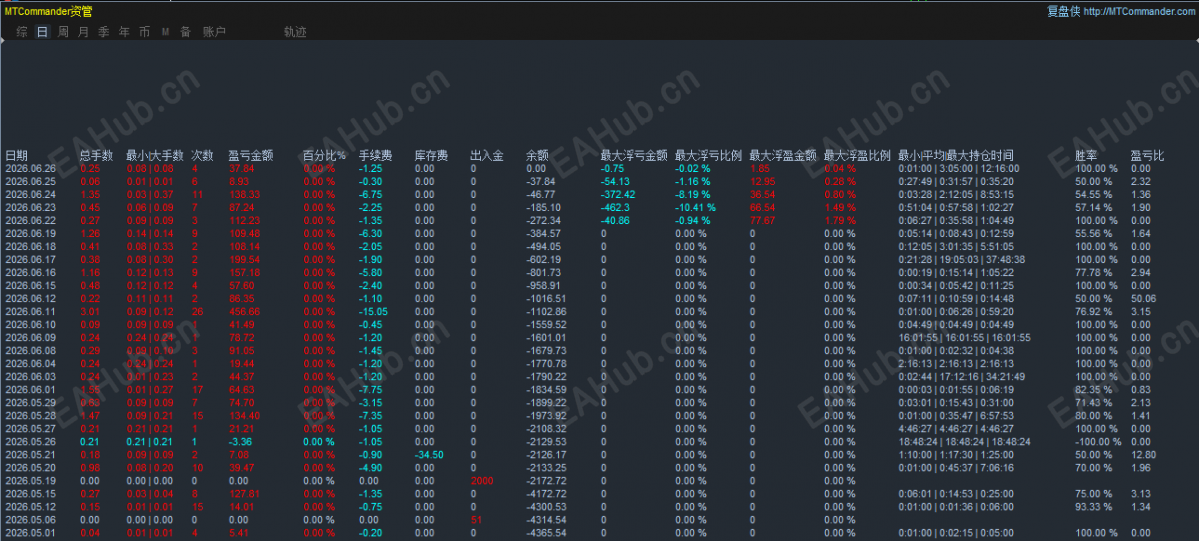Click the 最大浮盈金额 column header
The width and height of the screenshot is (1199, 541).
[x=784, y=155]
